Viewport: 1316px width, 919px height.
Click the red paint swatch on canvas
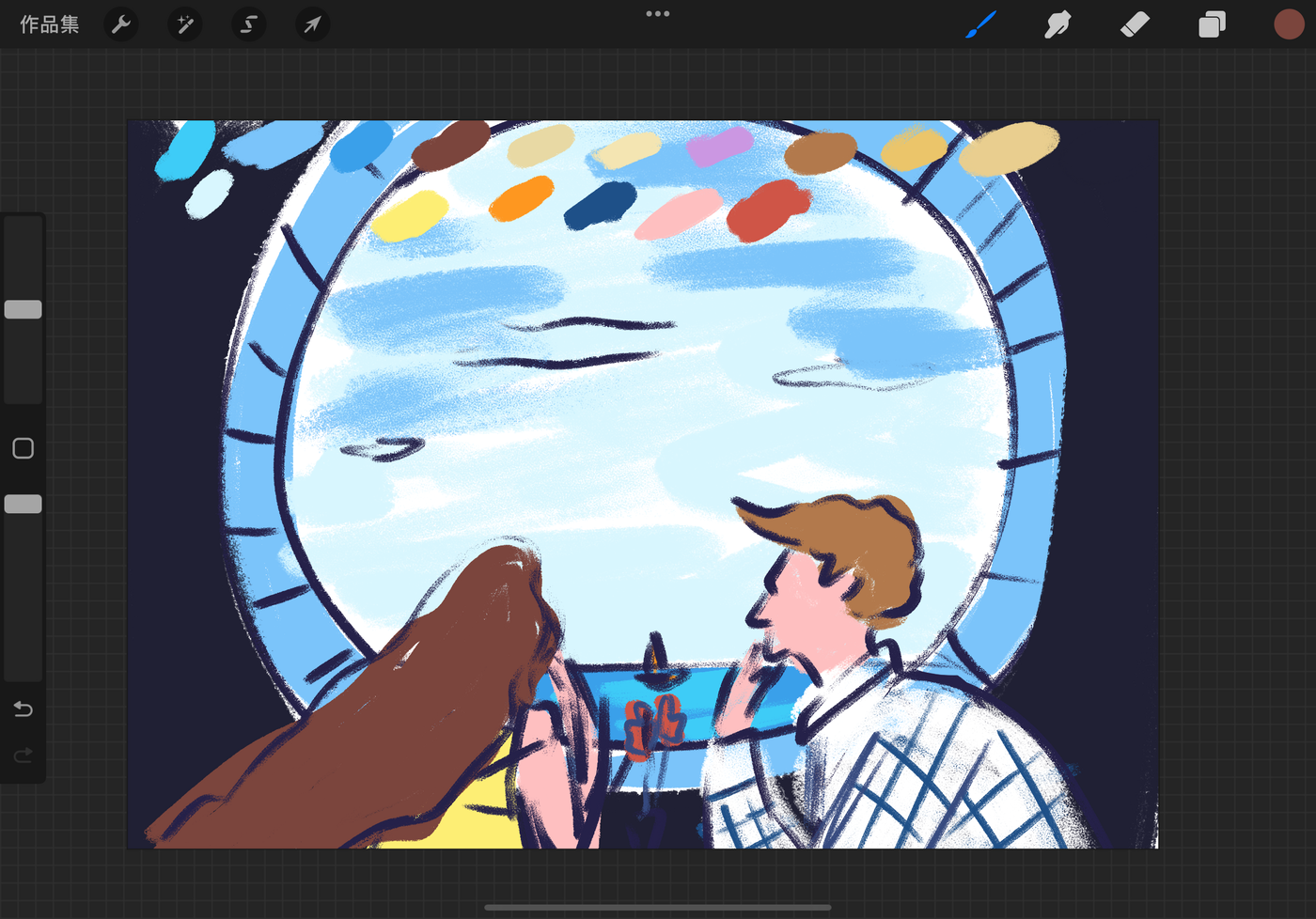768,210
